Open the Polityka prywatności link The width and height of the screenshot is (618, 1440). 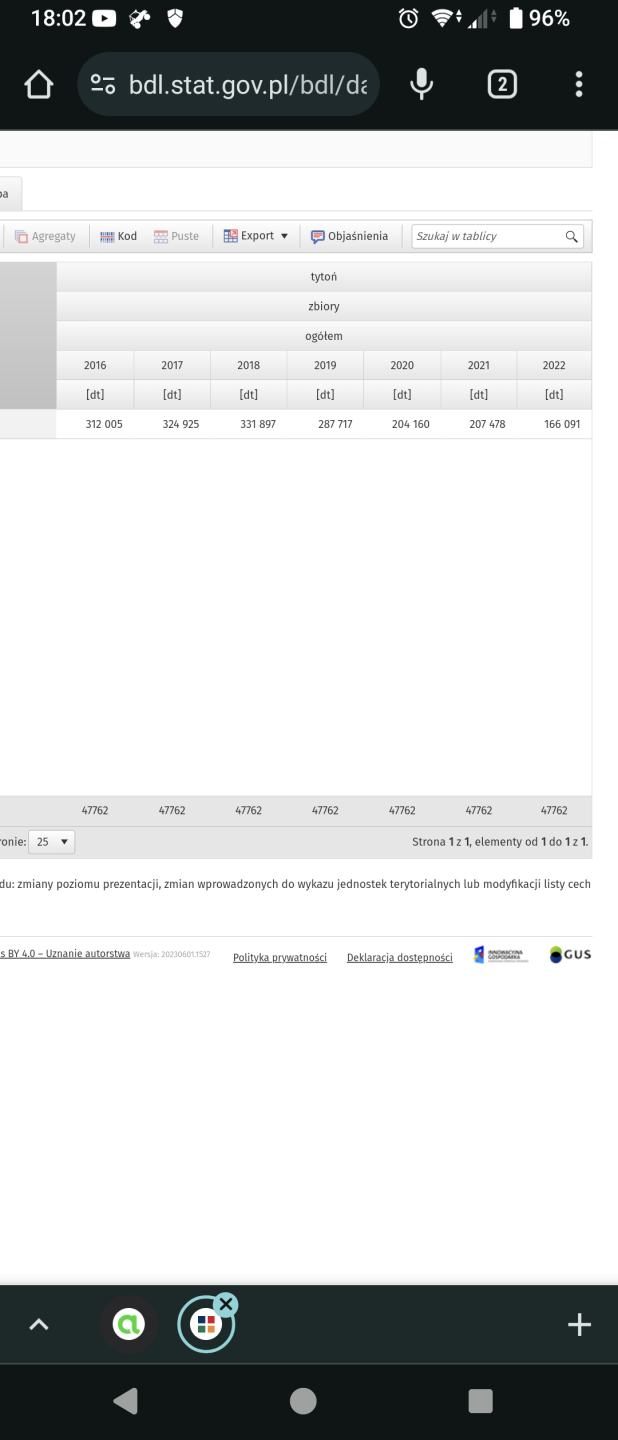tap(280, 958)
